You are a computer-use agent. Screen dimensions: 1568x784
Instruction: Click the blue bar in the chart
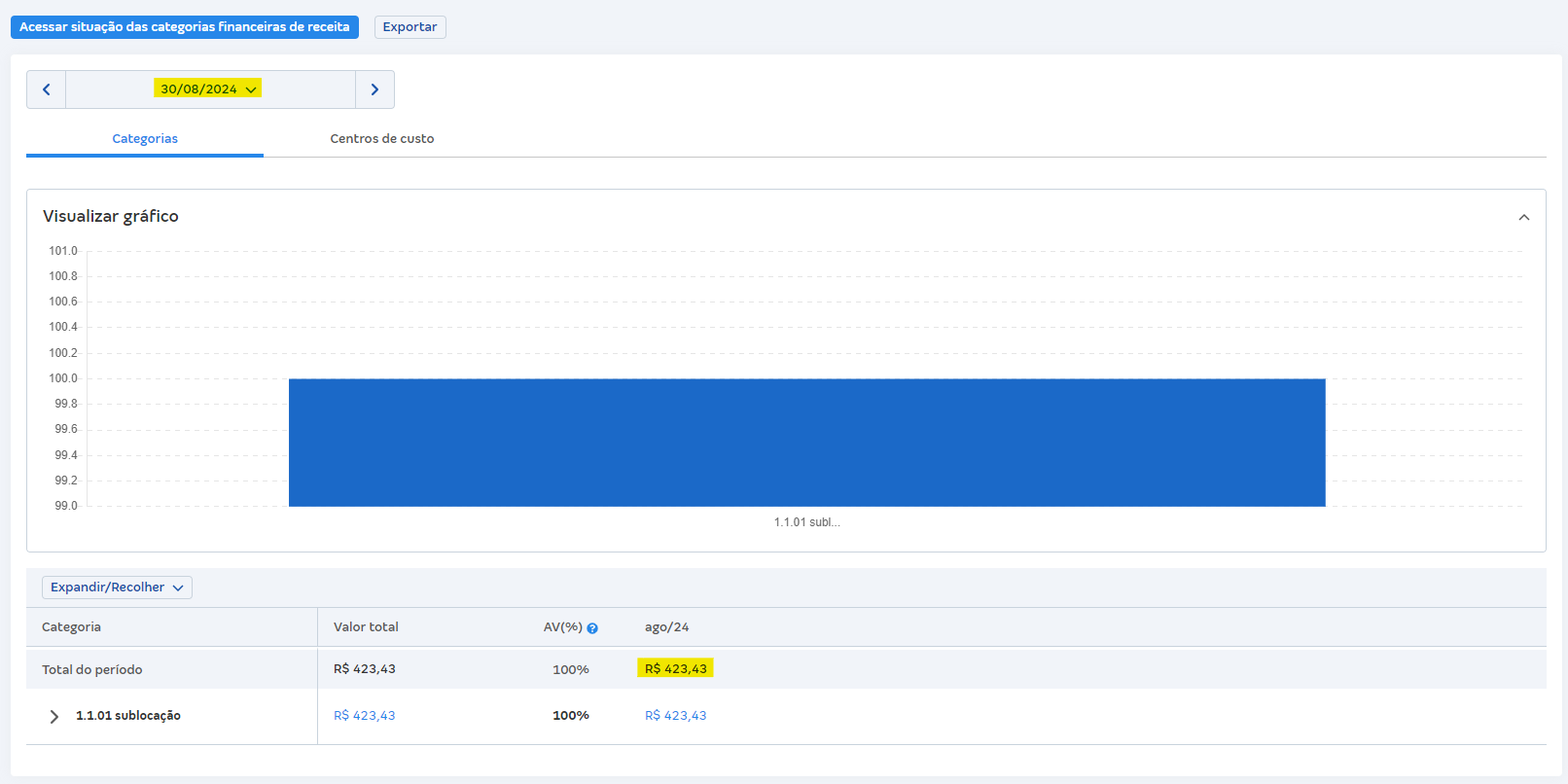(806, 443)
